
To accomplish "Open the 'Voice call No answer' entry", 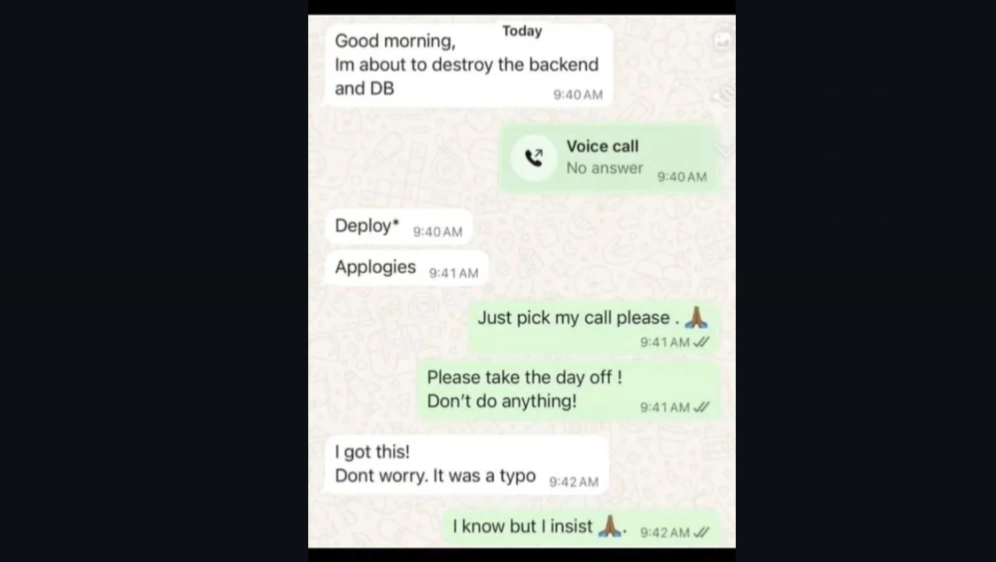I will pyautogui.click(x=610, y=158).
